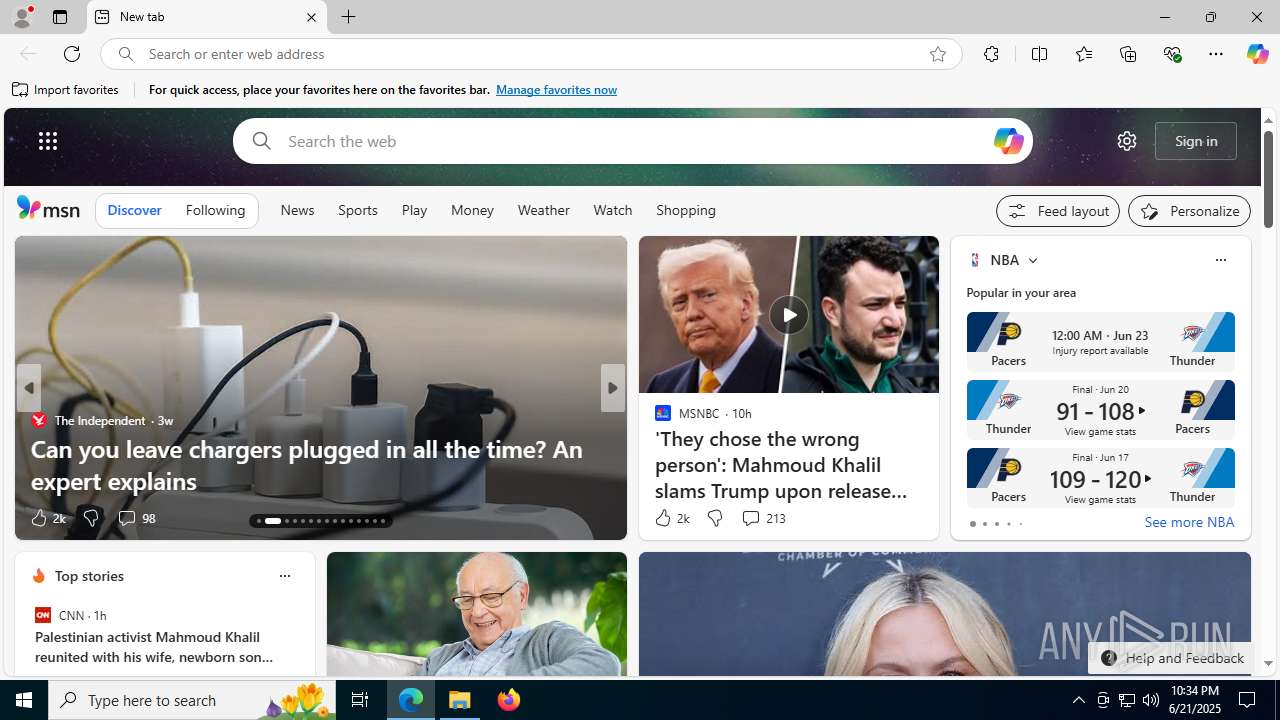Viewport: 1280px width, 720px height.
Task: Launch Copilot from the toolbar
Action: pyautogui.click(x=1257, y=54)
